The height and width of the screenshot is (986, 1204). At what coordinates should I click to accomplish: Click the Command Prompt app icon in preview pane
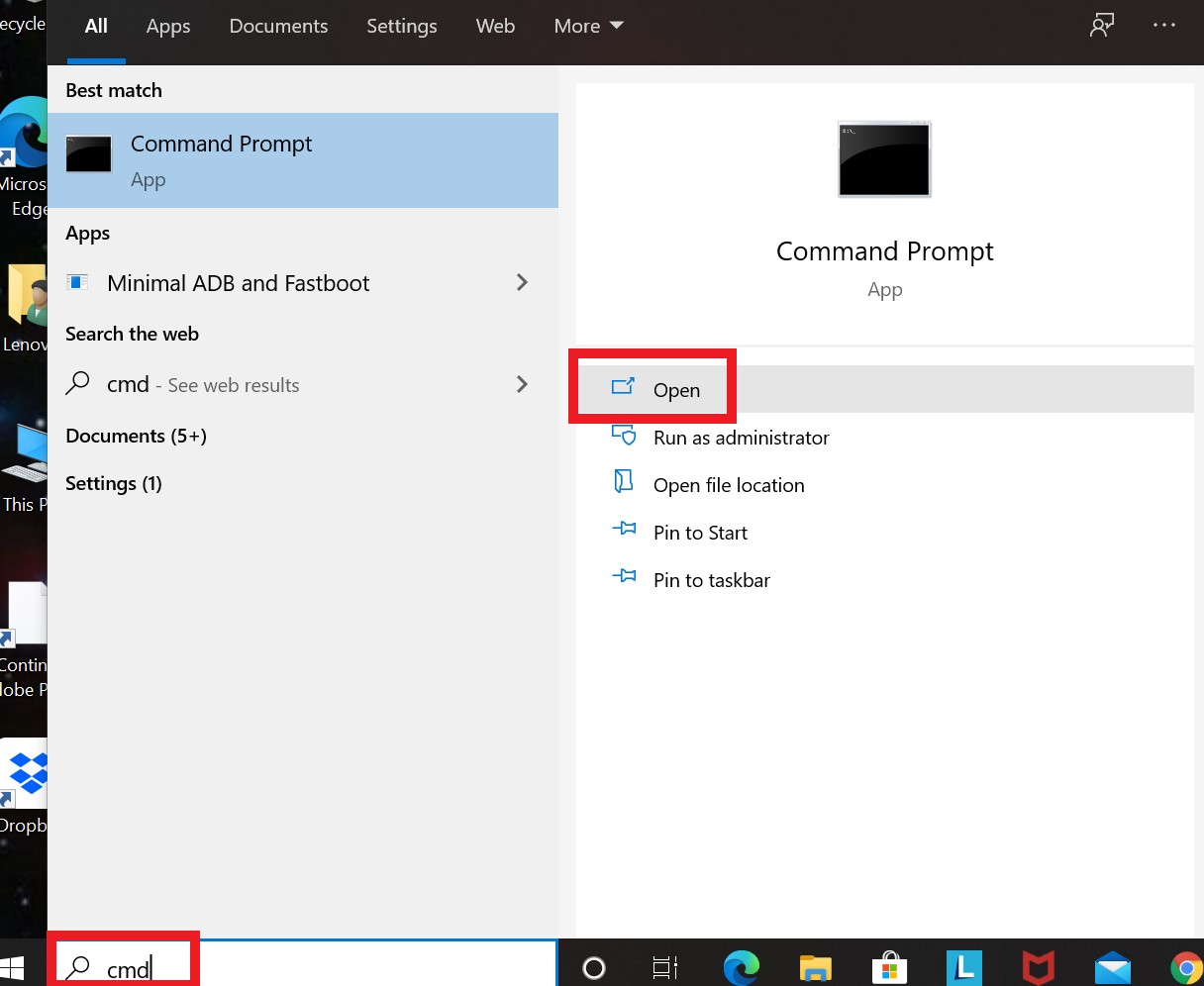coord(884,158)
